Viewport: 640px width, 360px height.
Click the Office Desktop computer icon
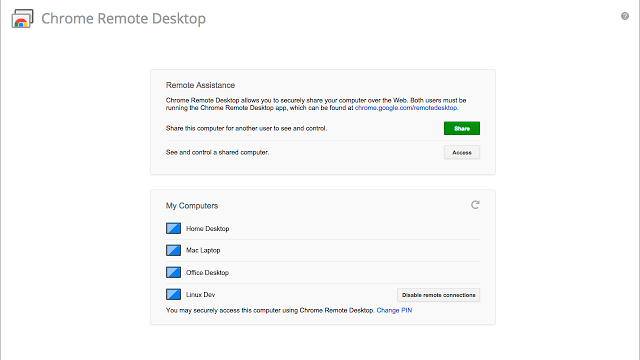coord(173,272)
